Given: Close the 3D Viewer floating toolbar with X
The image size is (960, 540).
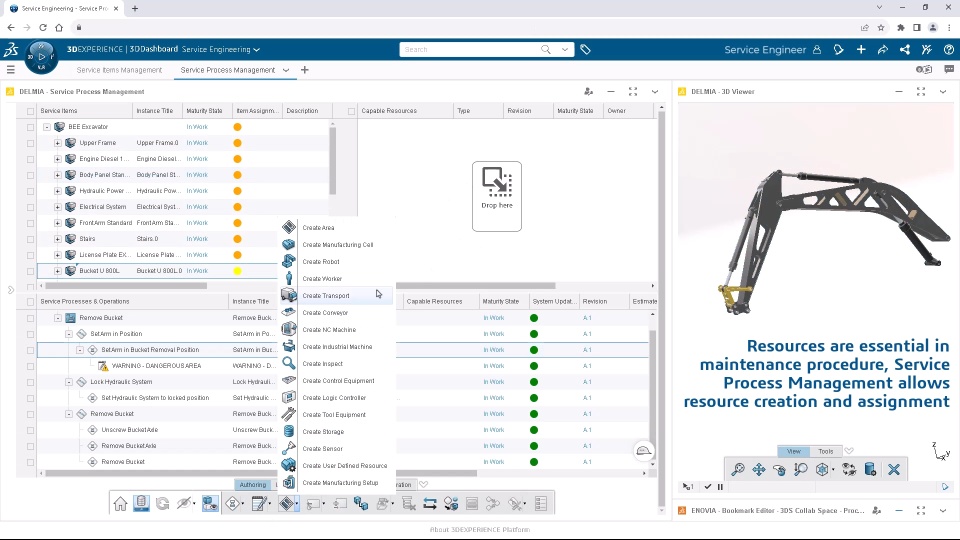Looking at the screenshot, I should point(894,470).
